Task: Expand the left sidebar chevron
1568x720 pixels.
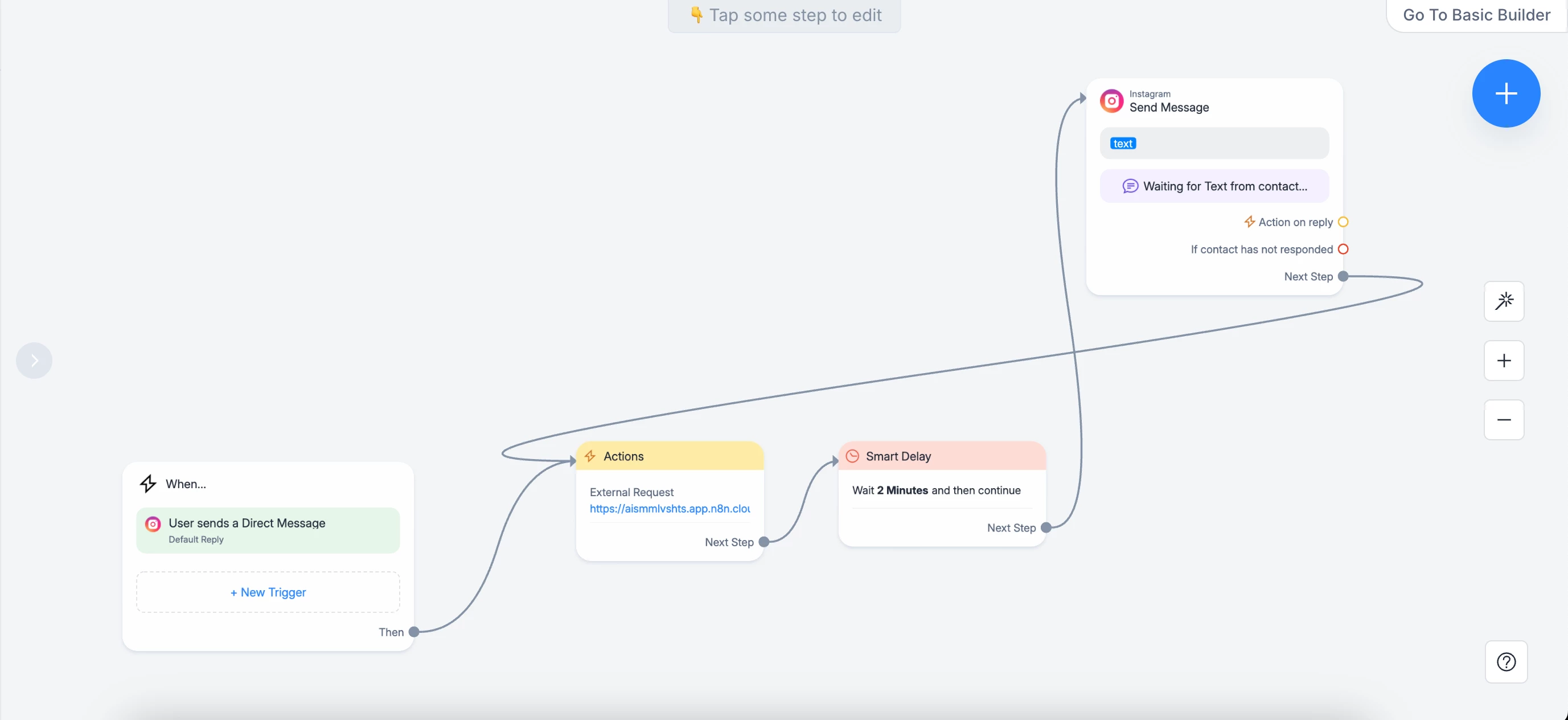Action: click(34, 361)
